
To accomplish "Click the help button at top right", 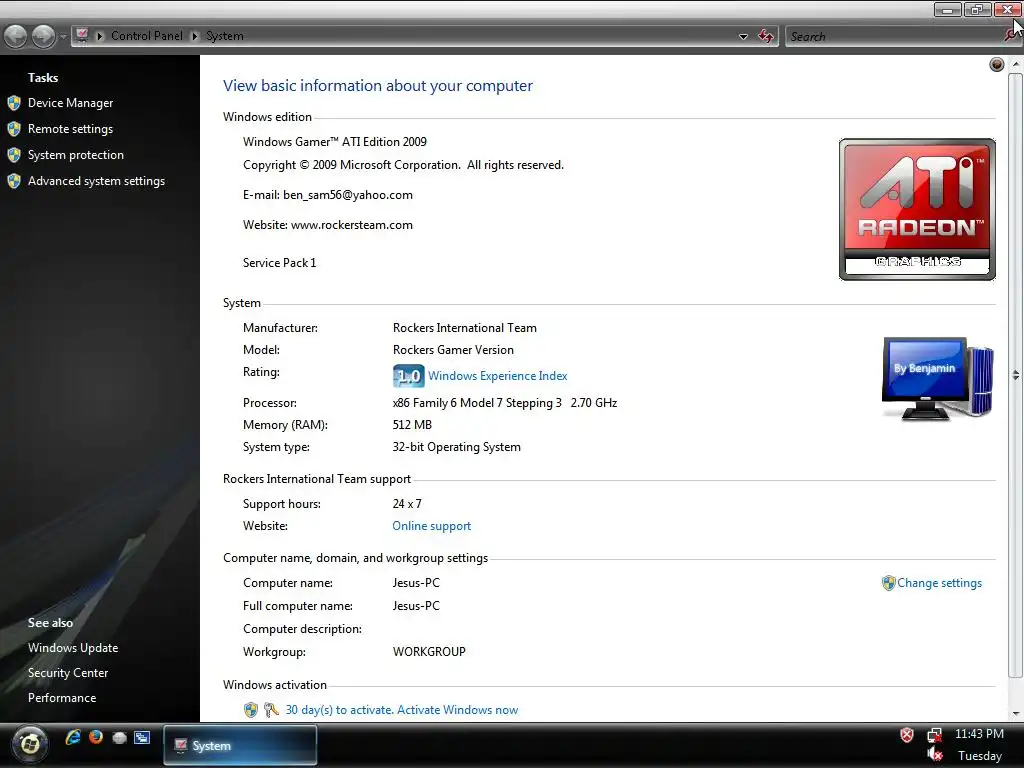I will pos(997,64).
